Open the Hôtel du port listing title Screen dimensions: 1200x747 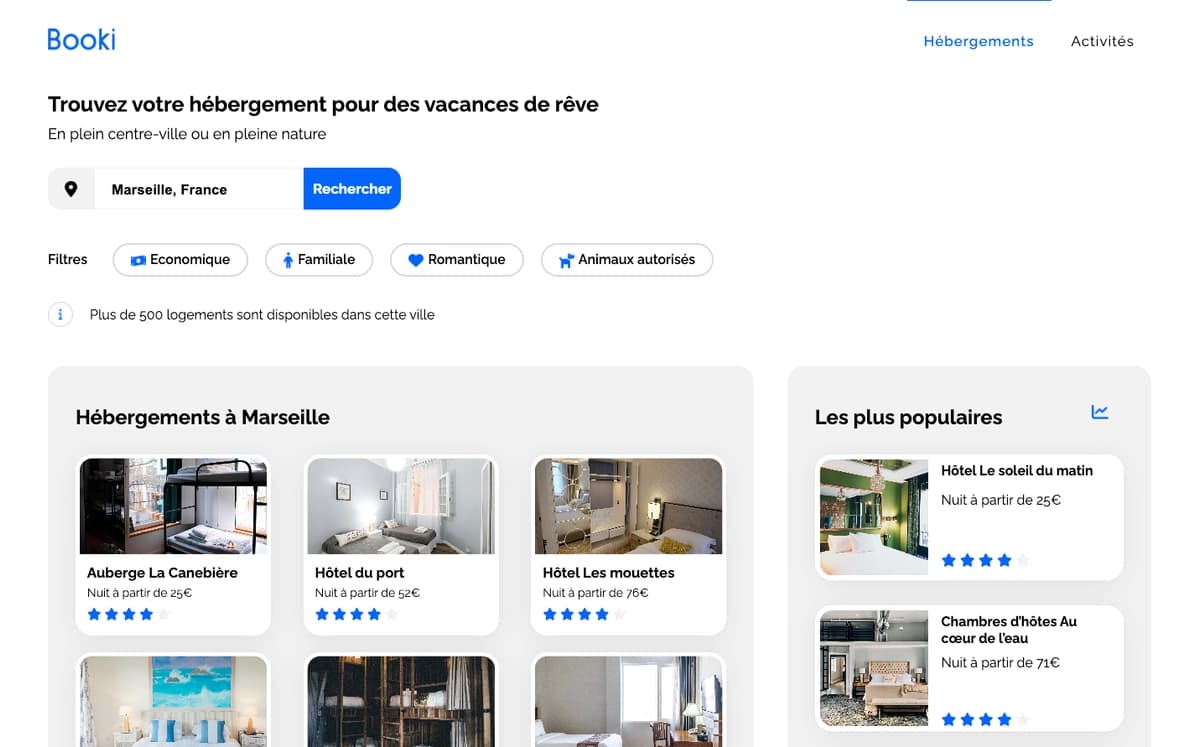[359, 573]
